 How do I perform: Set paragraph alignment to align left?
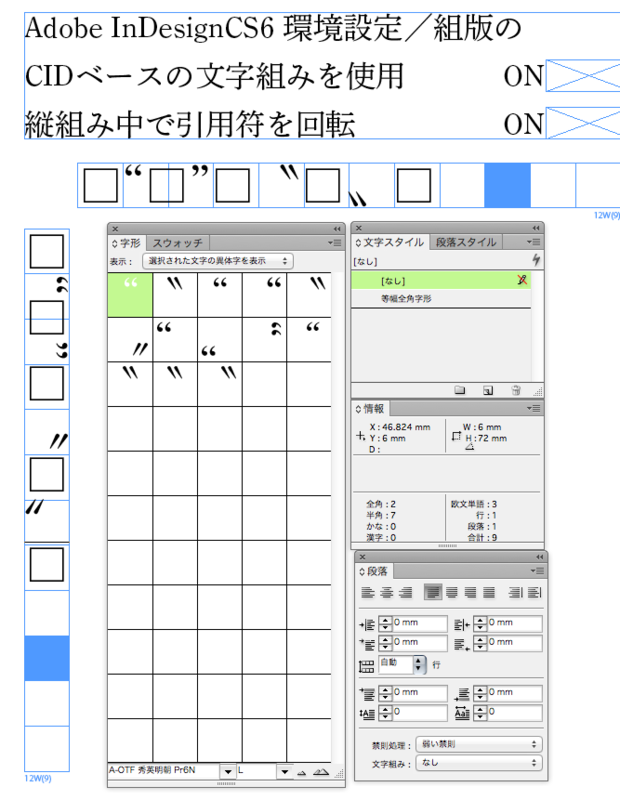368,592
